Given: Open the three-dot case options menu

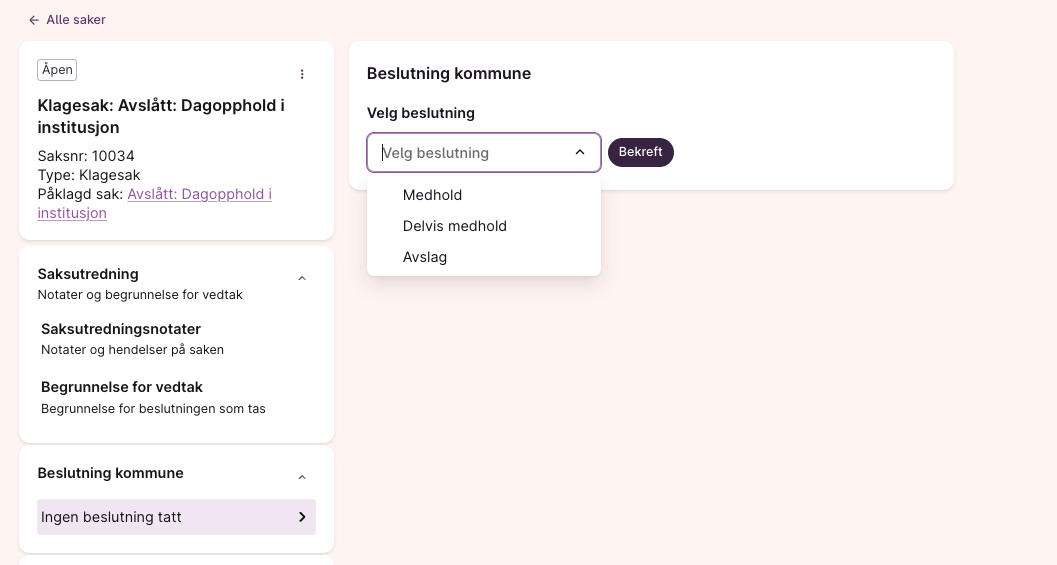Looking at the screenshot, I should pos(302,74).
